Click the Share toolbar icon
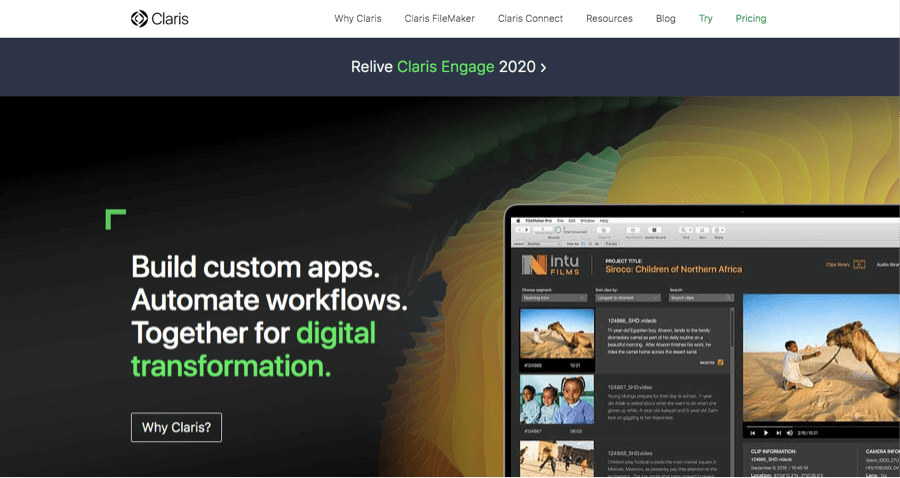The height and width of the screenshot is (478, 900). (716, 230)
